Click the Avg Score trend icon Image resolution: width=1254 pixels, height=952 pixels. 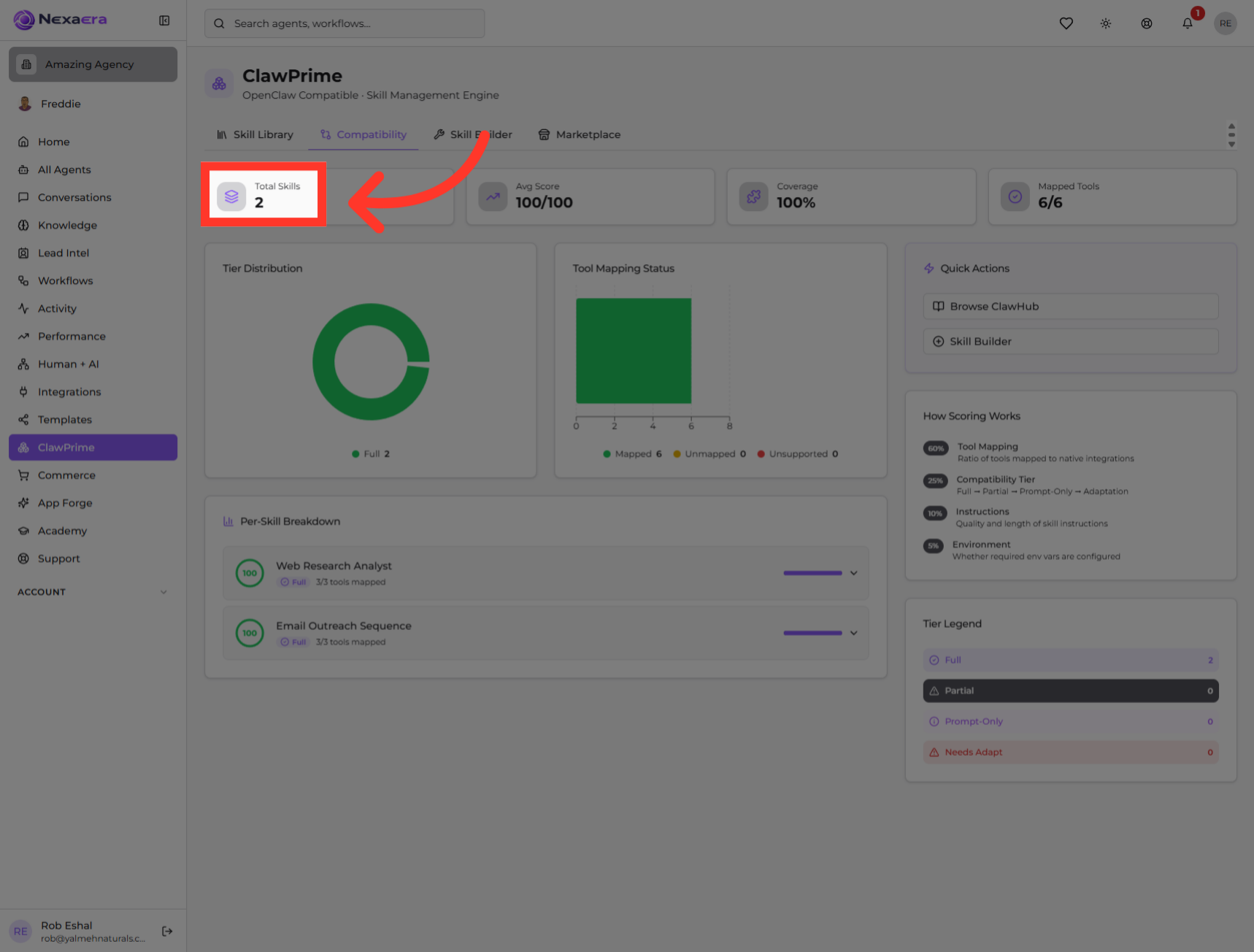[x=493, y=196]
